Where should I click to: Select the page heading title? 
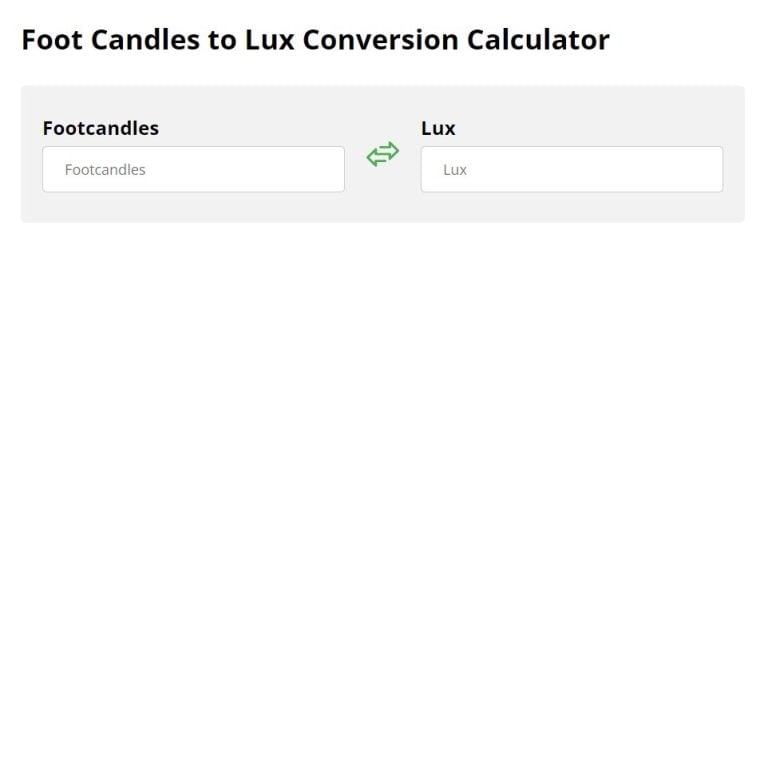(x=315, y=40)
